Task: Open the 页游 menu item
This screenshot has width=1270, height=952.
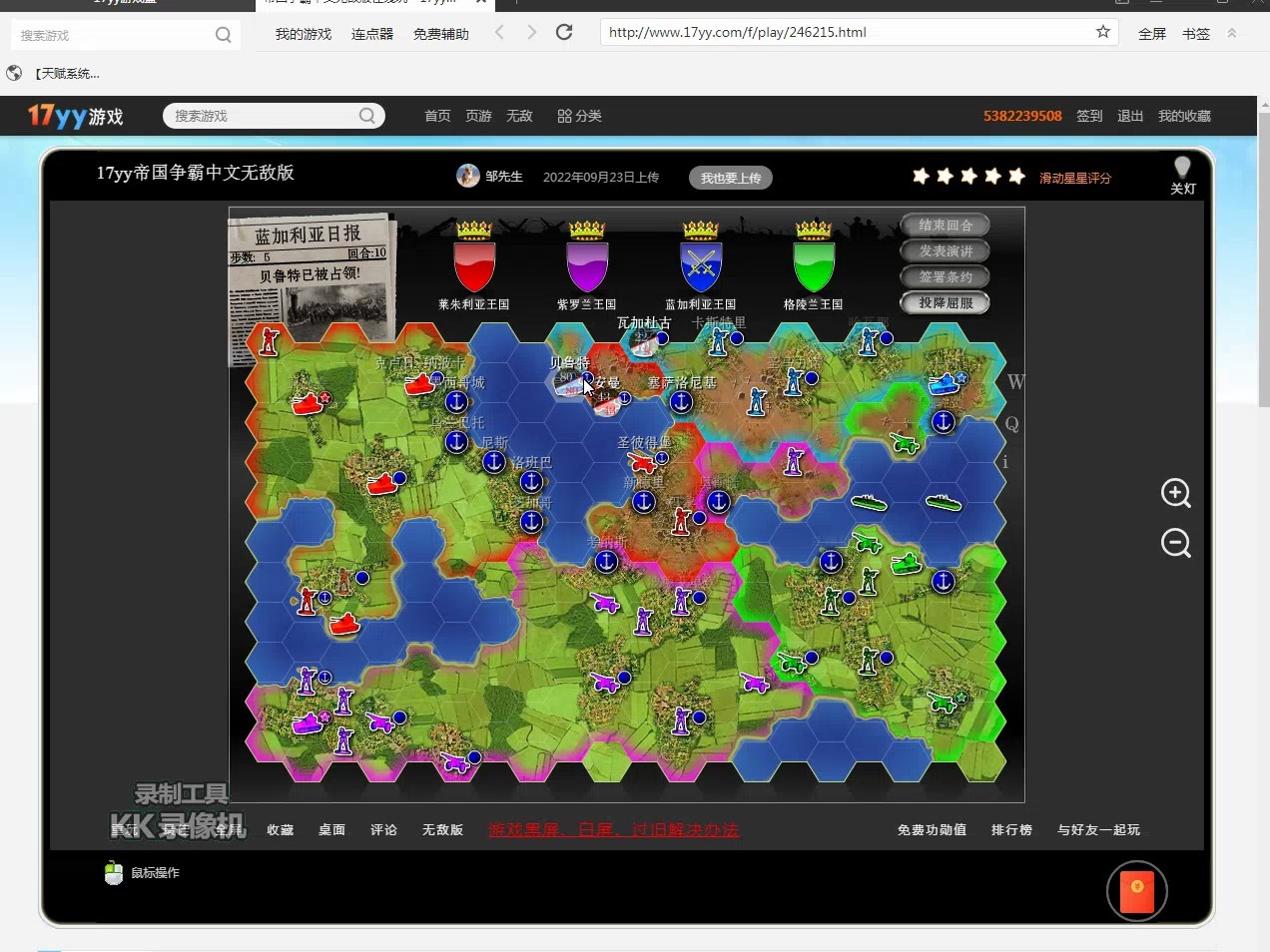Action: click(x=478, y=117)
